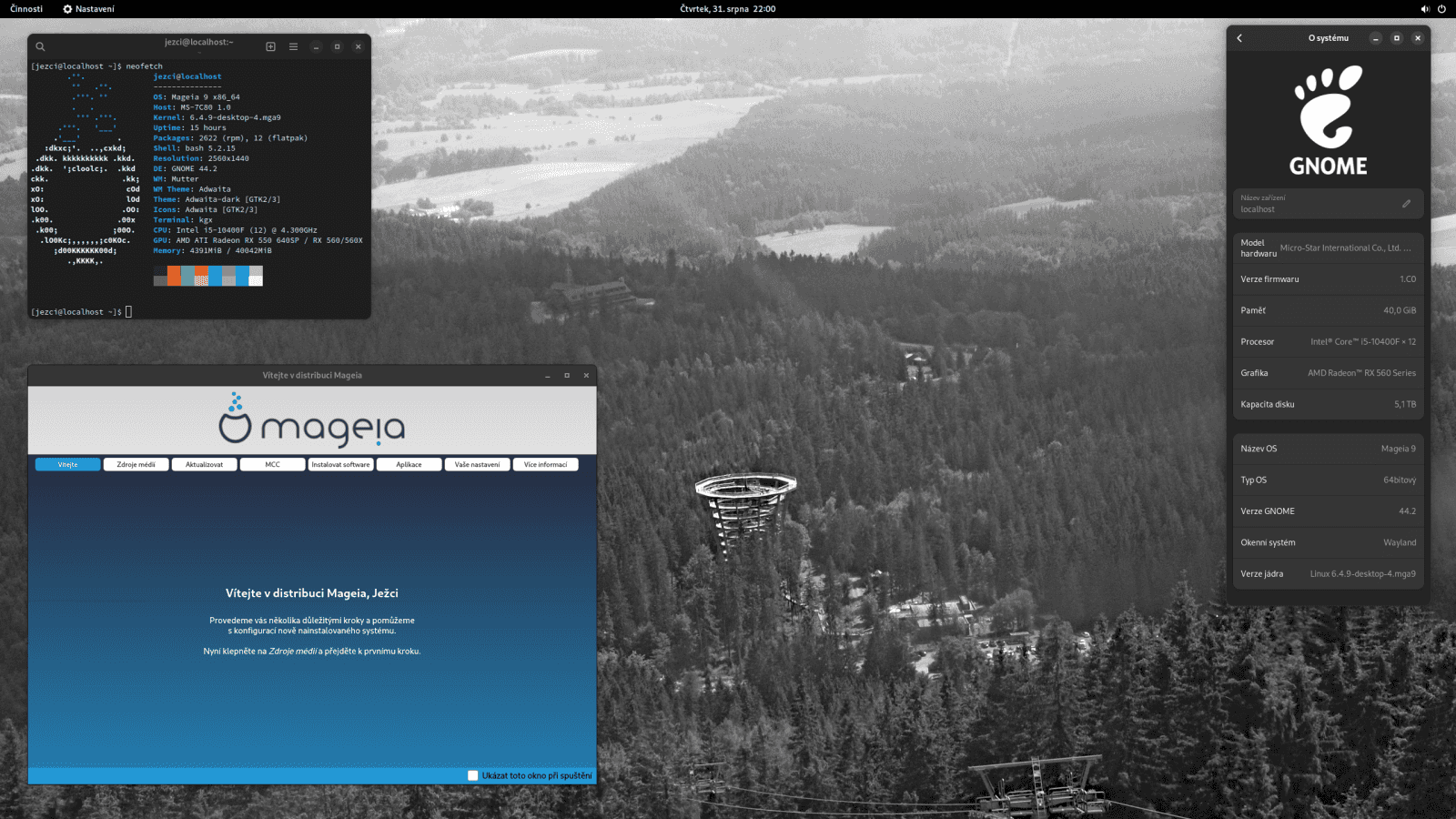This screenshot has height=819, width=1456.
Task: Click the Typ OS 64bitový row
Action: click(x=1329, y=480)
